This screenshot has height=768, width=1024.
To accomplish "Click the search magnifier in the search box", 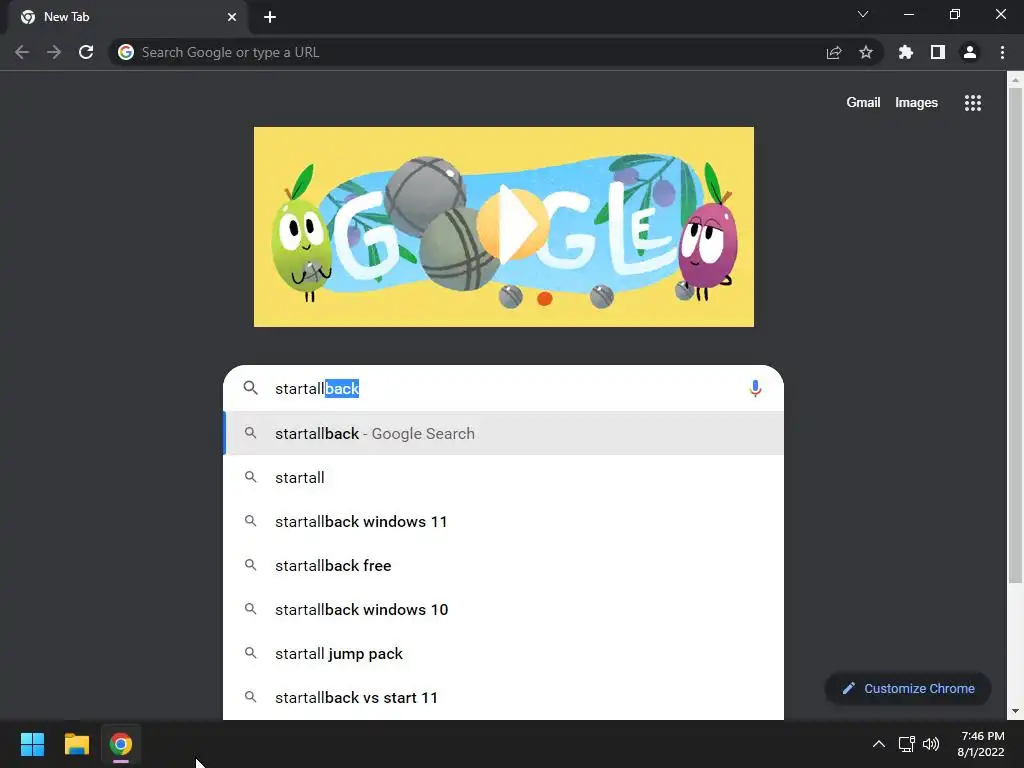I will pos(251,389).
